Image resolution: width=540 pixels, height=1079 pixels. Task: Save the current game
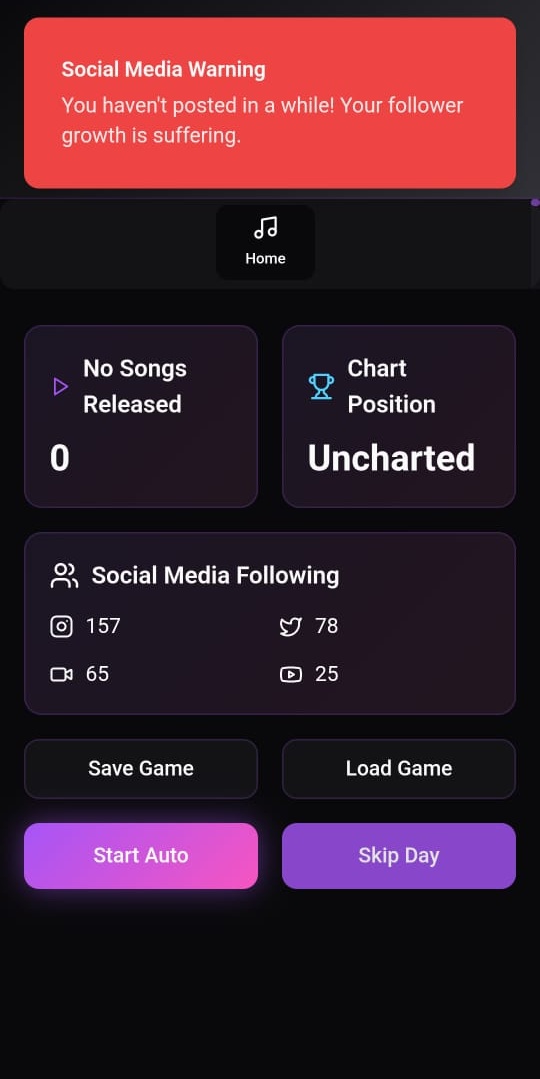pos(141,769)
